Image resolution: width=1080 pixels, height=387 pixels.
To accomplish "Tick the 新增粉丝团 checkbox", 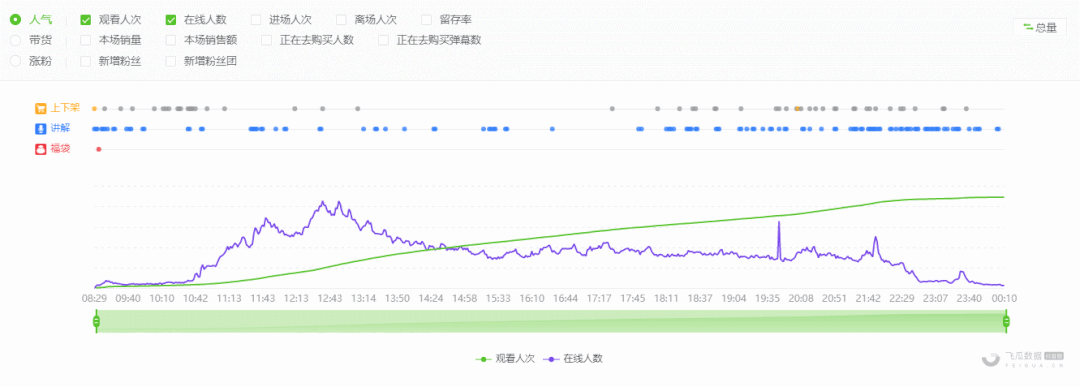I will click(171, 61).
